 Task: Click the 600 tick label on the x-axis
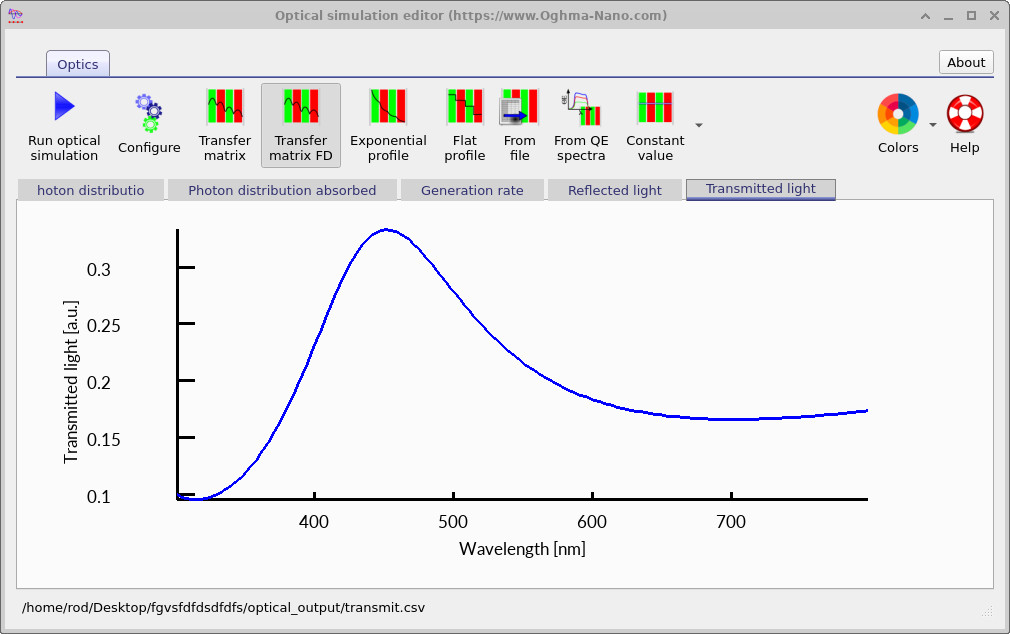pyautogui.click(x=592, y=522)
